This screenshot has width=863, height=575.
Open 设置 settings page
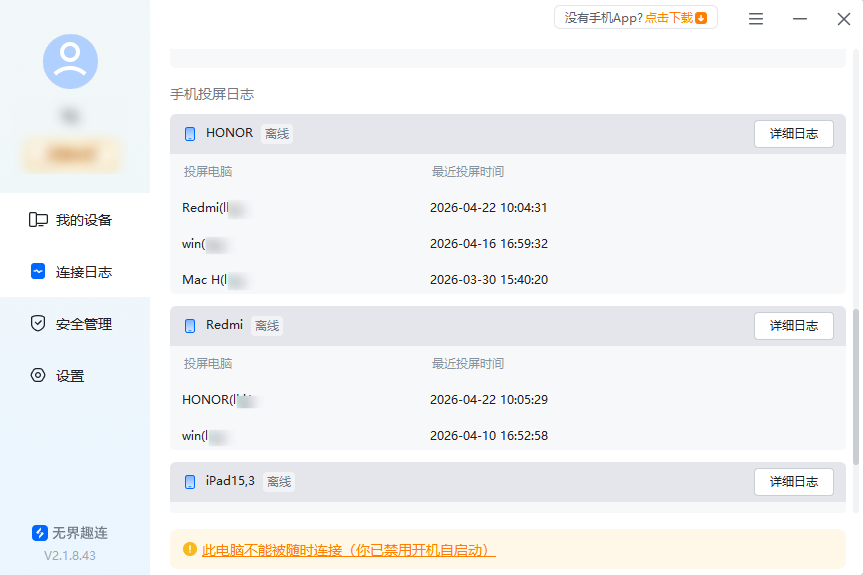tap(70, 376)
